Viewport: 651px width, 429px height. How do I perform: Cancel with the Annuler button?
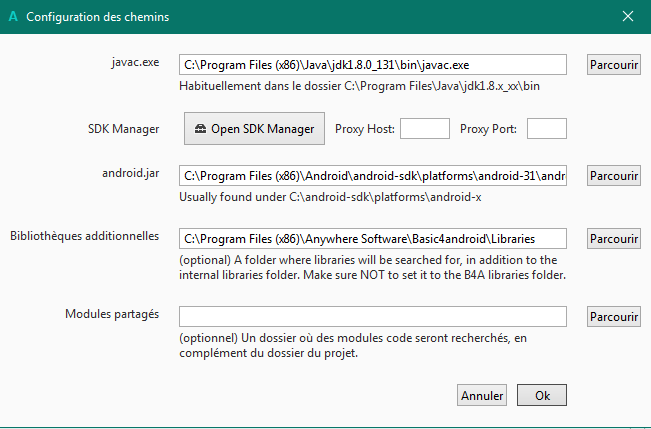(482, 395)
